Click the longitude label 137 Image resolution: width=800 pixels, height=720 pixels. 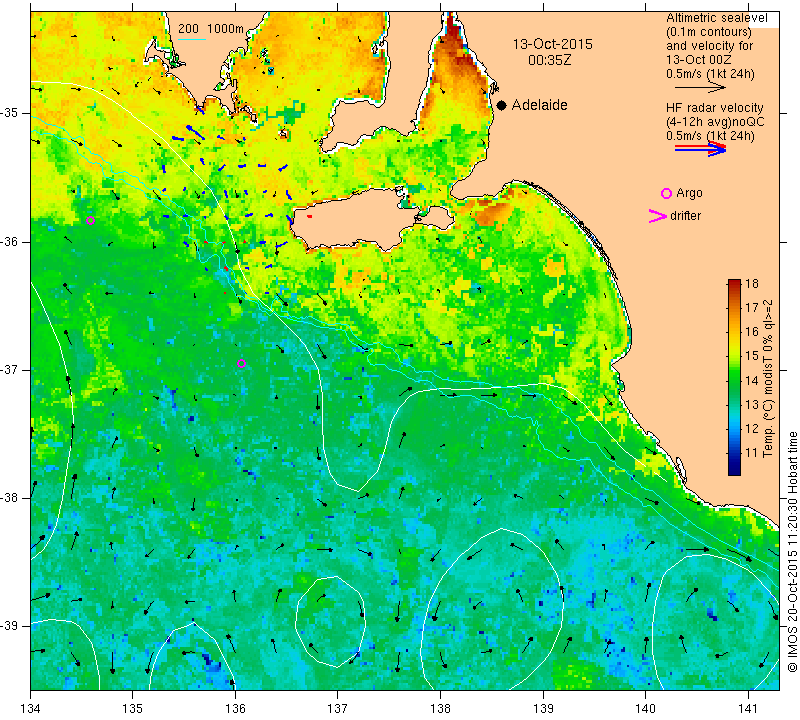[x=337, y=708]
